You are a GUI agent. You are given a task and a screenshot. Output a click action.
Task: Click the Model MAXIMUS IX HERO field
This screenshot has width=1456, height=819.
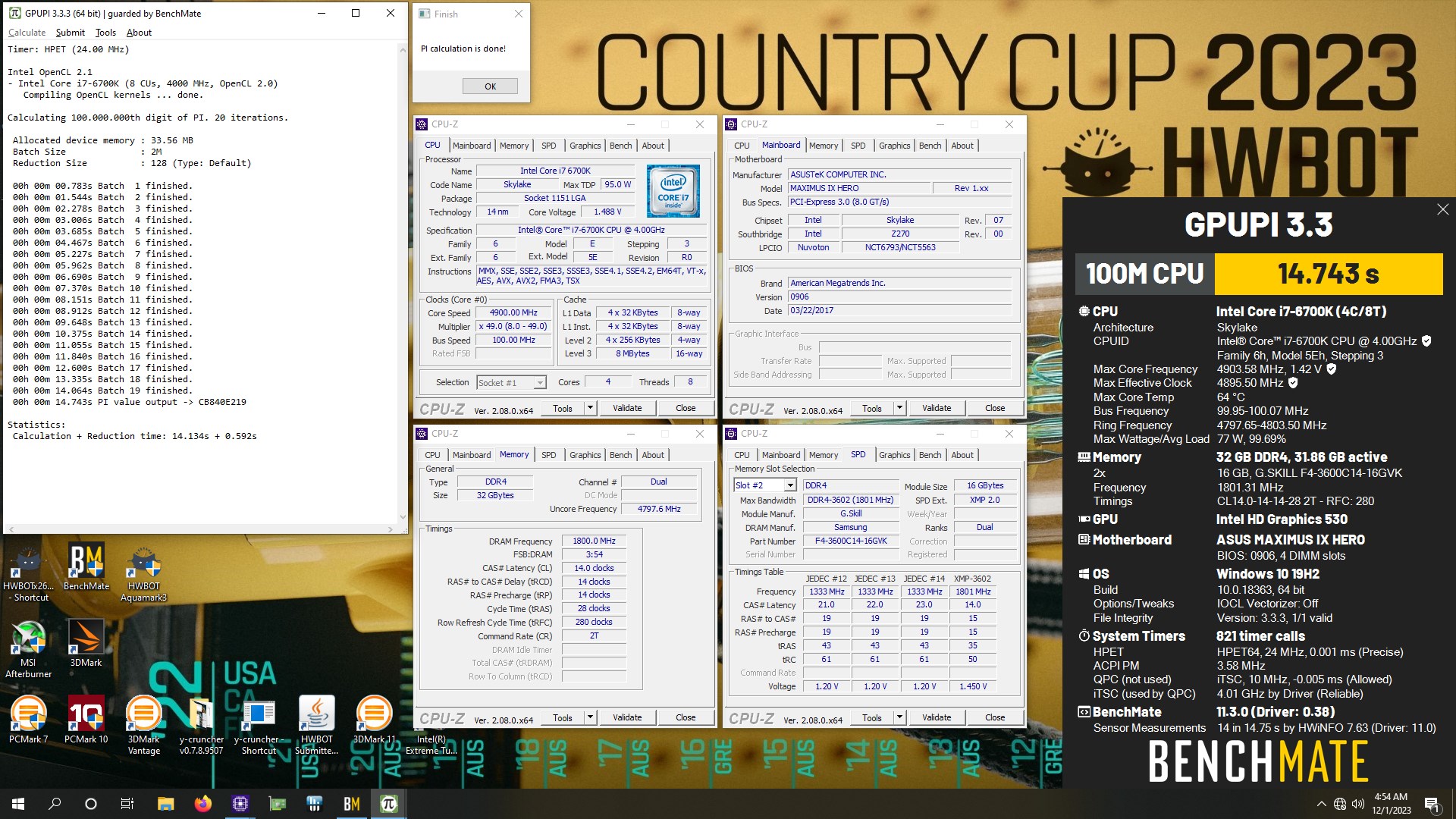tap(858, 188)
